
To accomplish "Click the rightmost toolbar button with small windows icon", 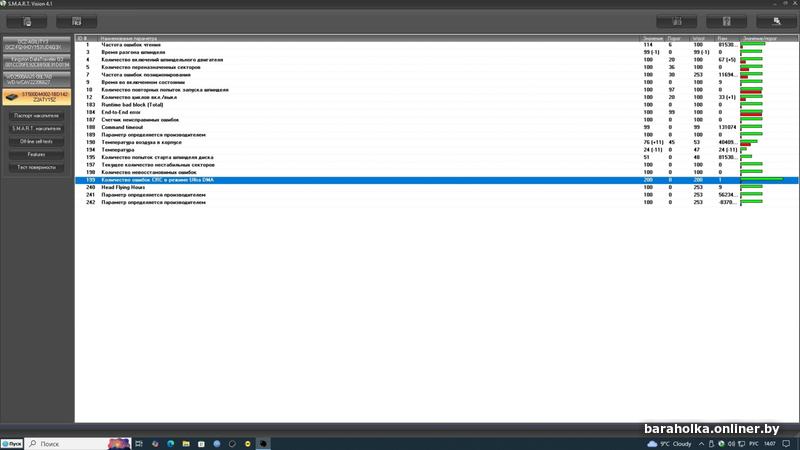I will pos(777,21).
